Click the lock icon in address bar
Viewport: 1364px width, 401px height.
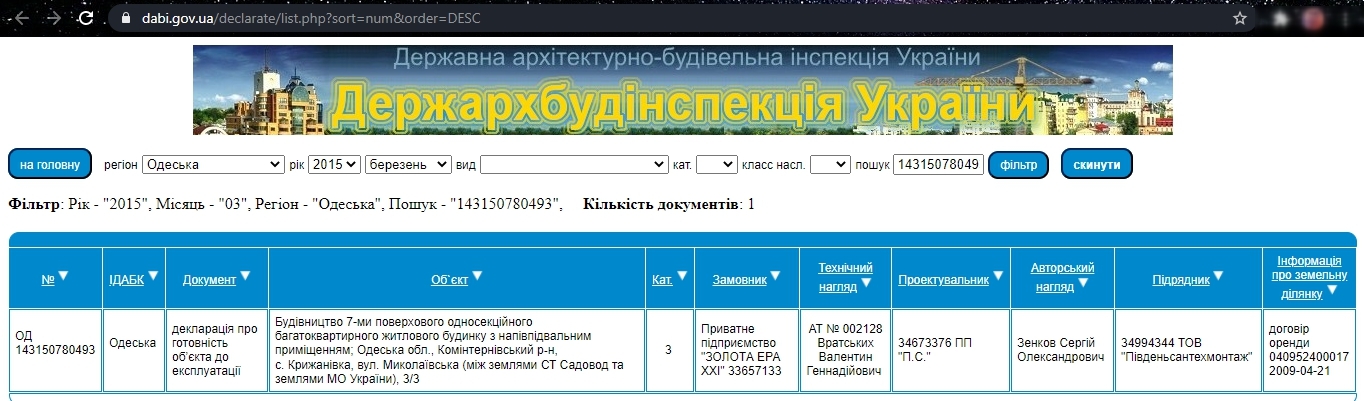(124, 18)
